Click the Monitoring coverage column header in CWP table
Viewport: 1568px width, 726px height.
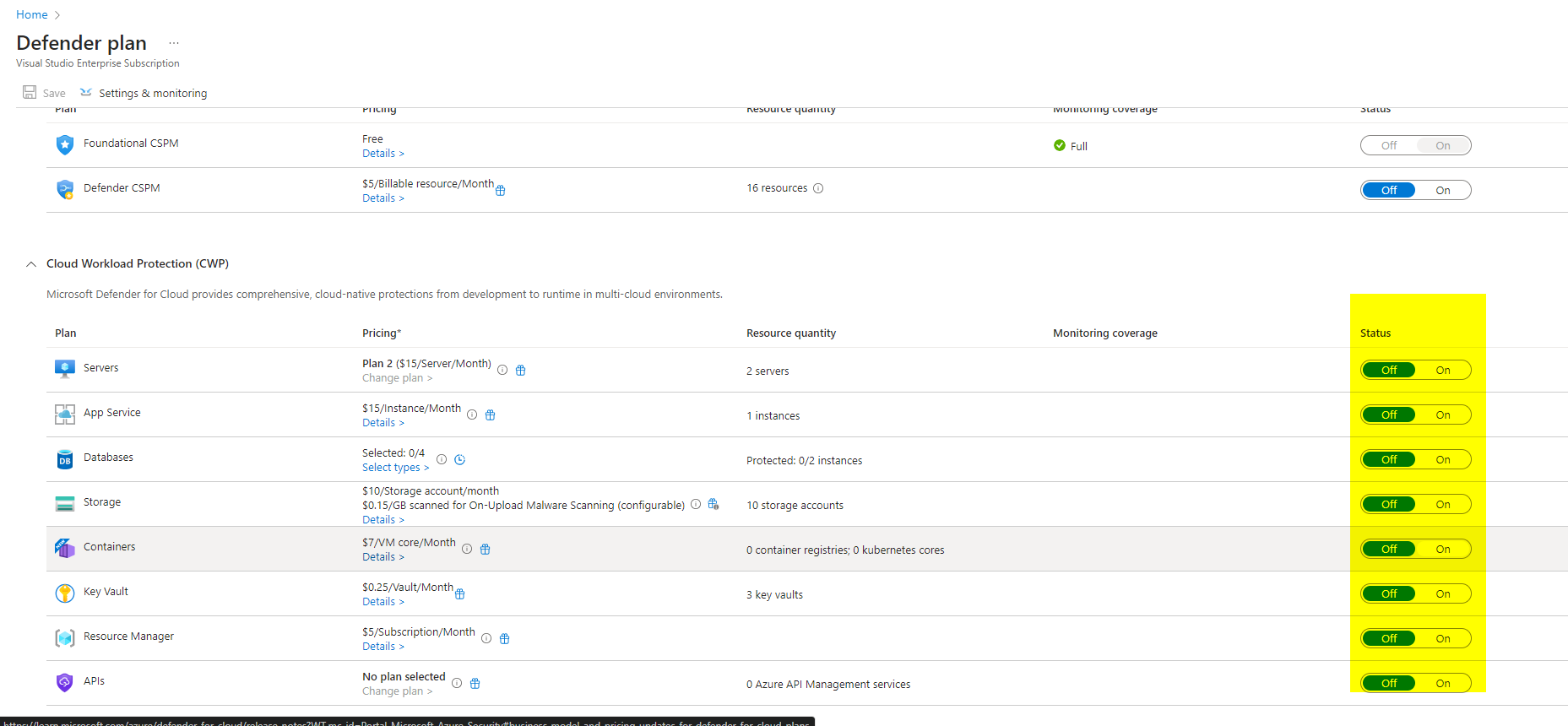(1105, 333)
